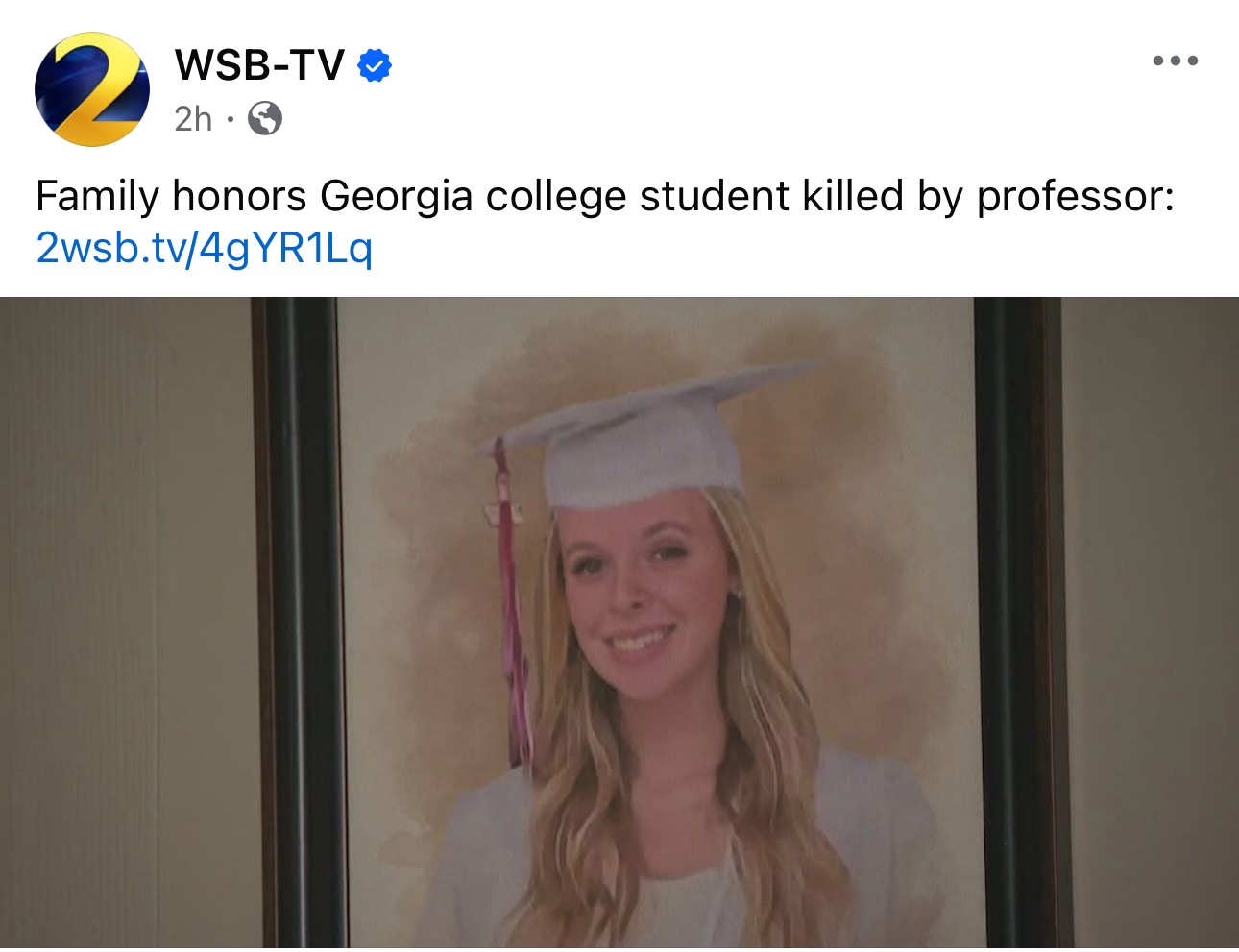Click the globe public audience icon
Screen dimensions: 1239x952
click(265, 119)
